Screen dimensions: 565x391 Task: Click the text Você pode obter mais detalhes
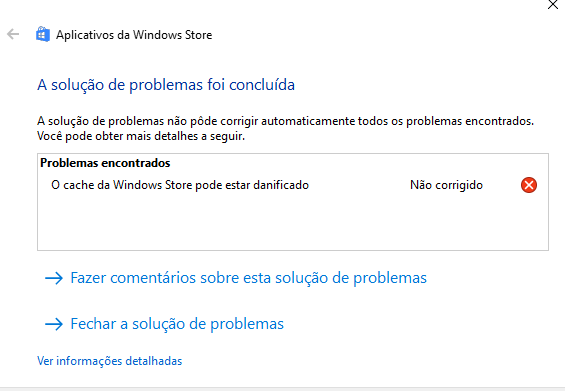point(141,136)
